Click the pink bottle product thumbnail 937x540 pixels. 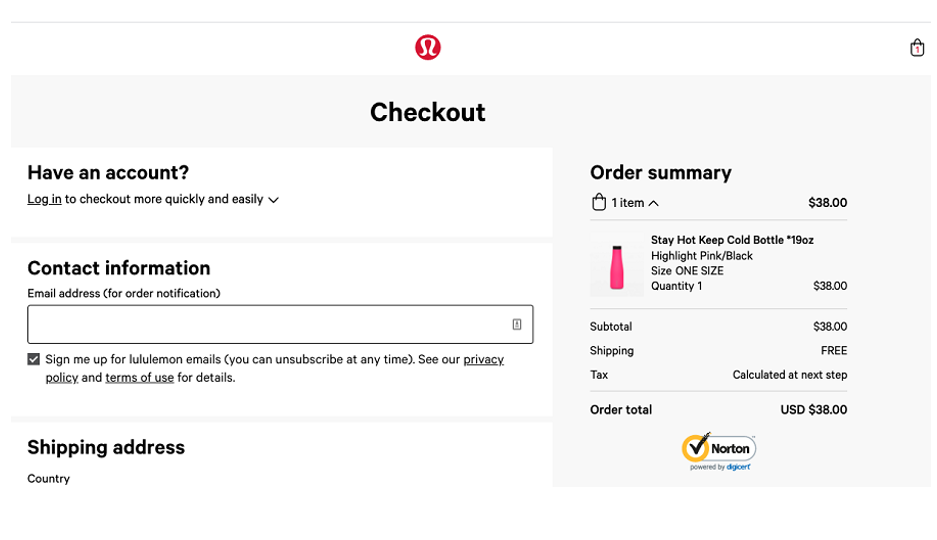617,269
